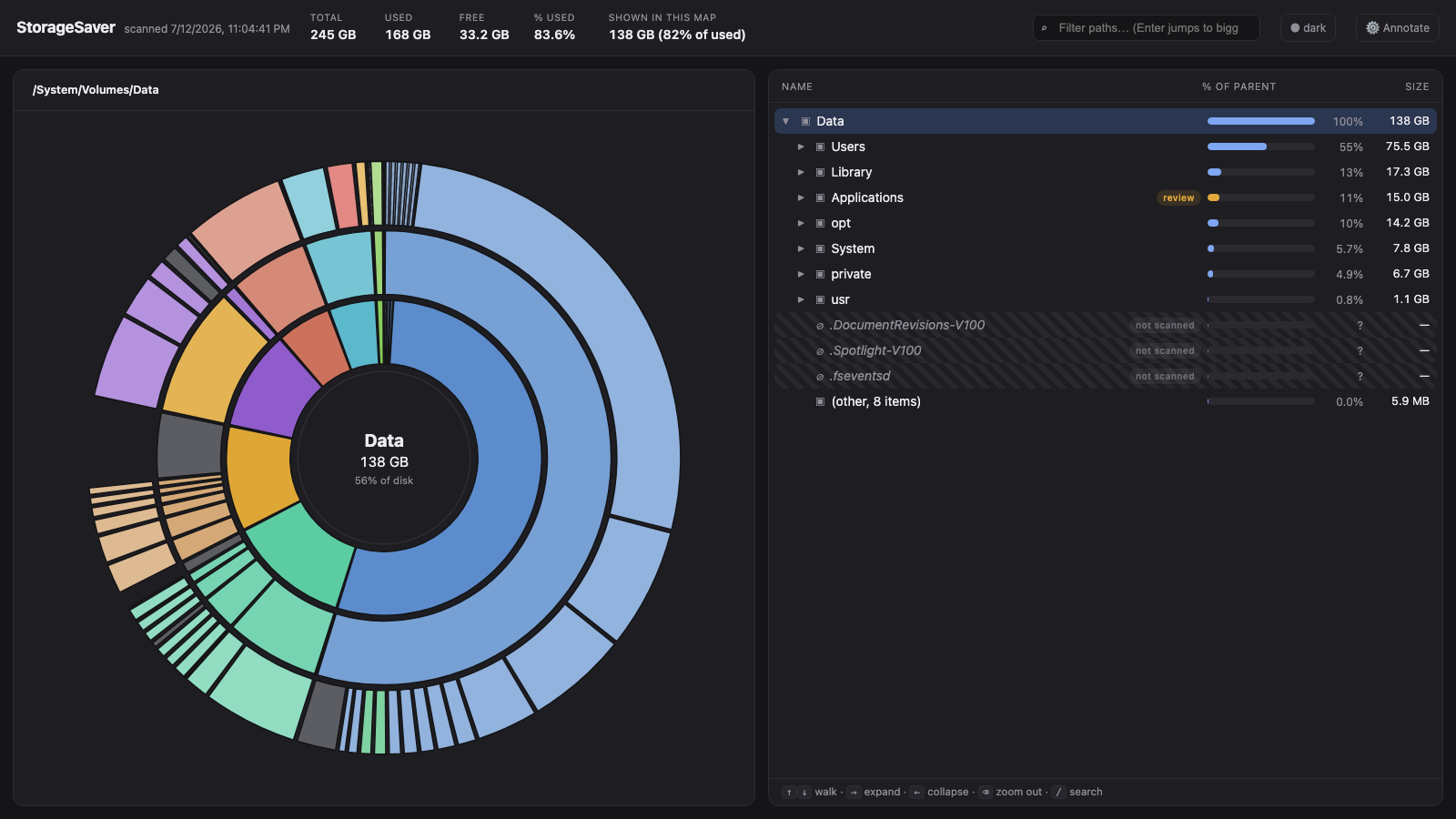Click the /System/Volumes/Data breadcrumb path

tap(96, 90)
